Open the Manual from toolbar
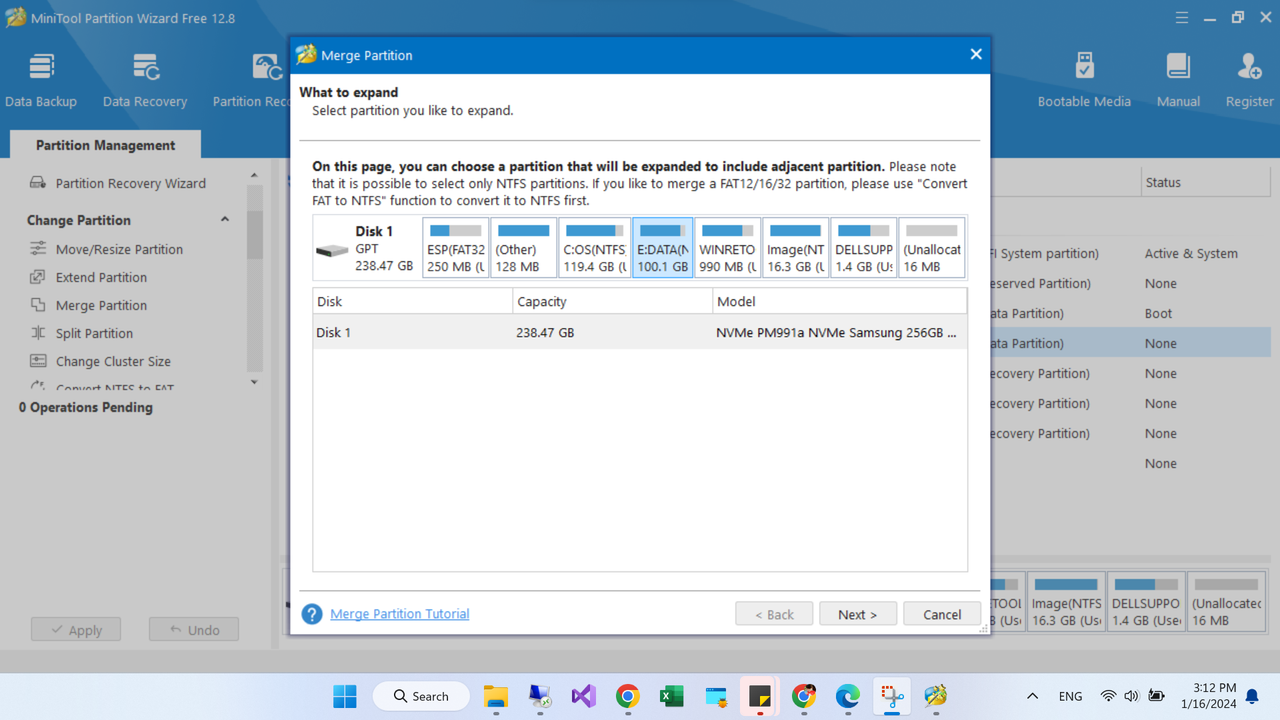 [x=1178, y=80]
